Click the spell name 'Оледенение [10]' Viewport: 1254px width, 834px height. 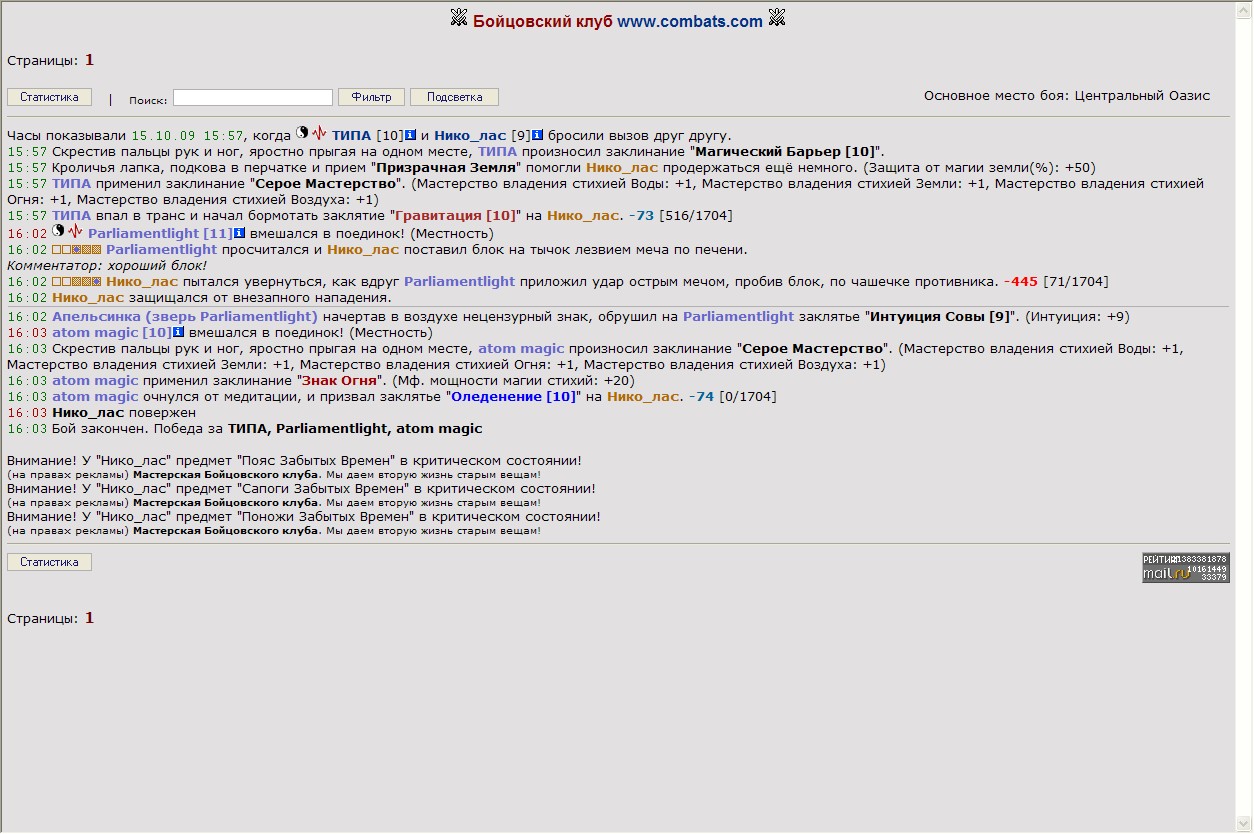pos(513,396)
